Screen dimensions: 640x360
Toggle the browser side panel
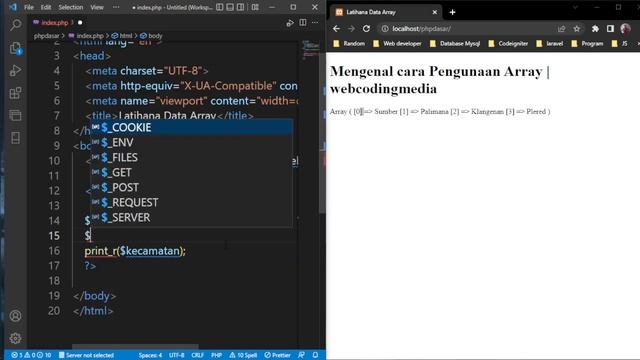pos(610,29)
